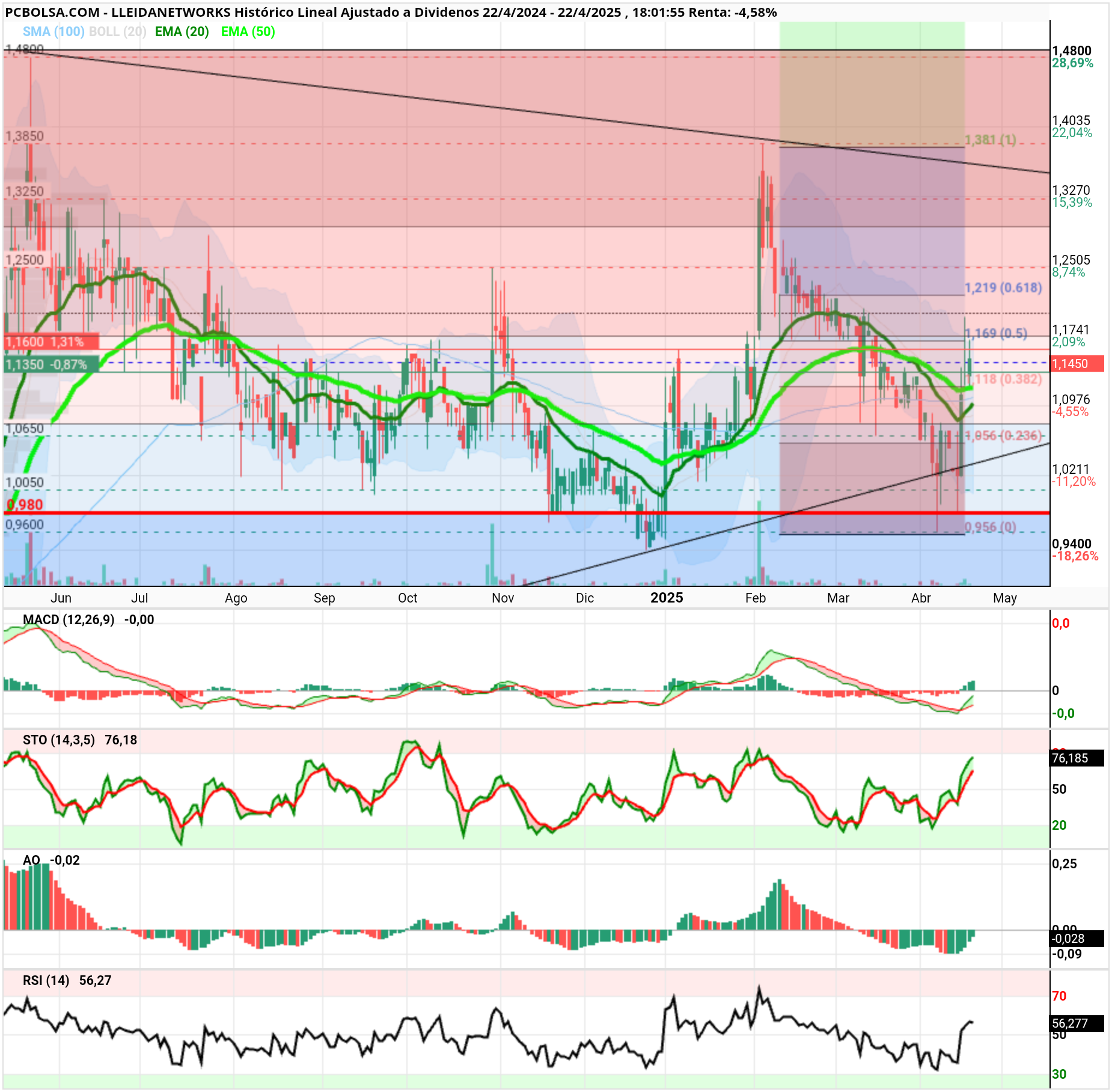The width and height of the screenshot is (1112, 1092).
Task: Click the May month label
Action: coord(1005,598)
